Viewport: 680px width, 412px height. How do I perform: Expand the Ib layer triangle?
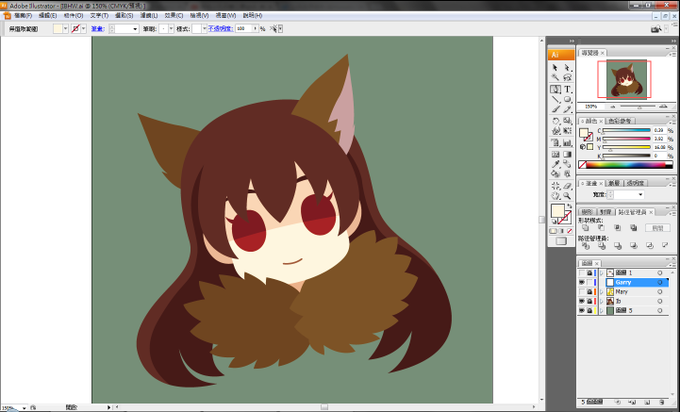(602, 301)
